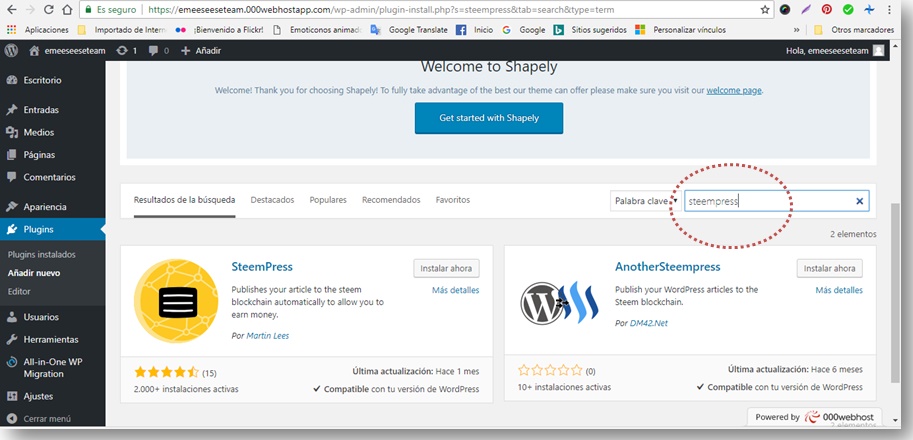Viewport: 913px width, 440px height.
Task: Follow the welcome page link
Action: pyautogui.click(x=734, y=90)
